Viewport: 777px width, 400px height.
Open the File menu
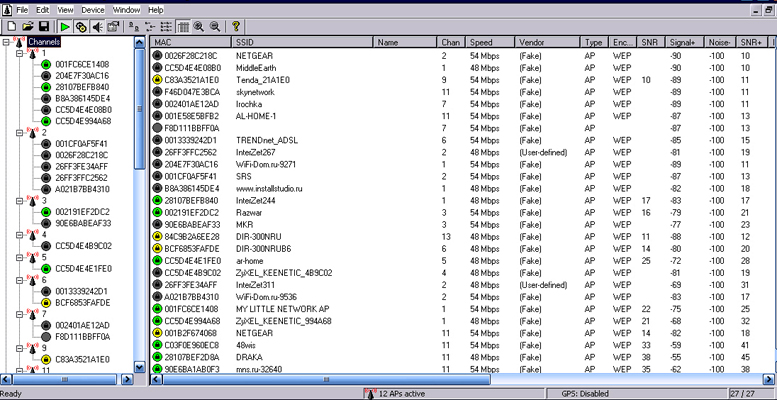point(22,10)
